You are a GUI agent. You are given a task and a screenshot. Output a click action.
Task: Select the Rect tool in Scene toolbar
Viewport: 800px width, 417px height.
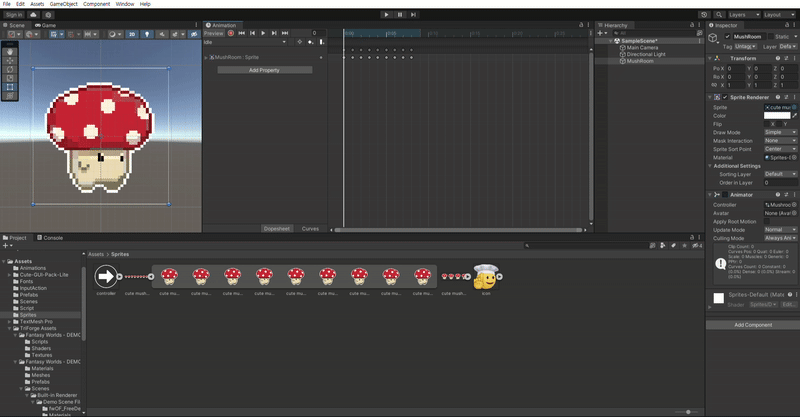[x=10, y=87]
